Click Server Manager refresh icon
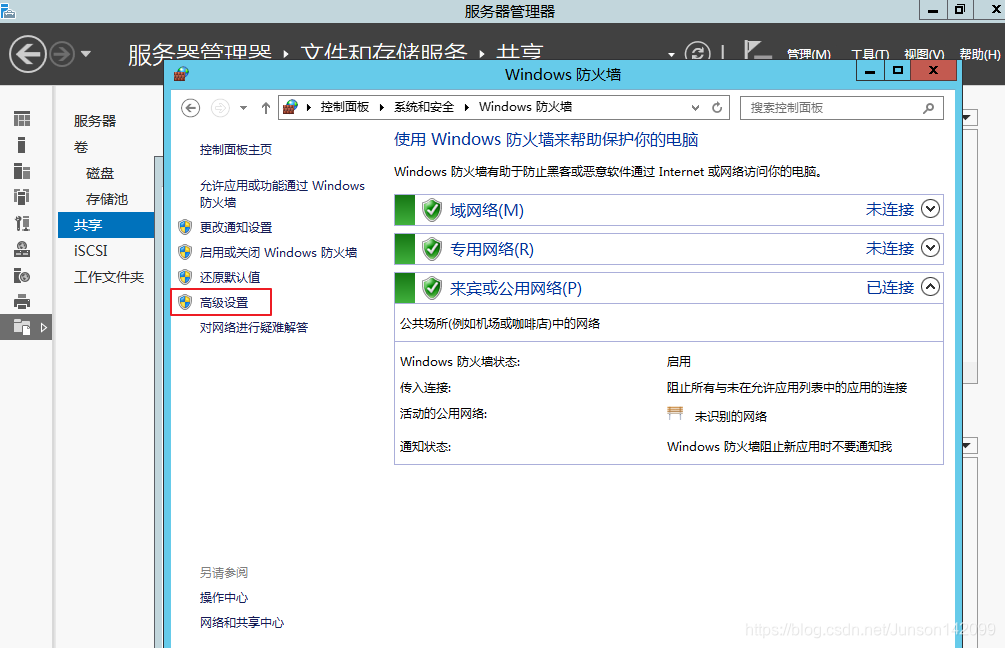The width and height of the screenshot is (1005, 648). pos(697,53)
